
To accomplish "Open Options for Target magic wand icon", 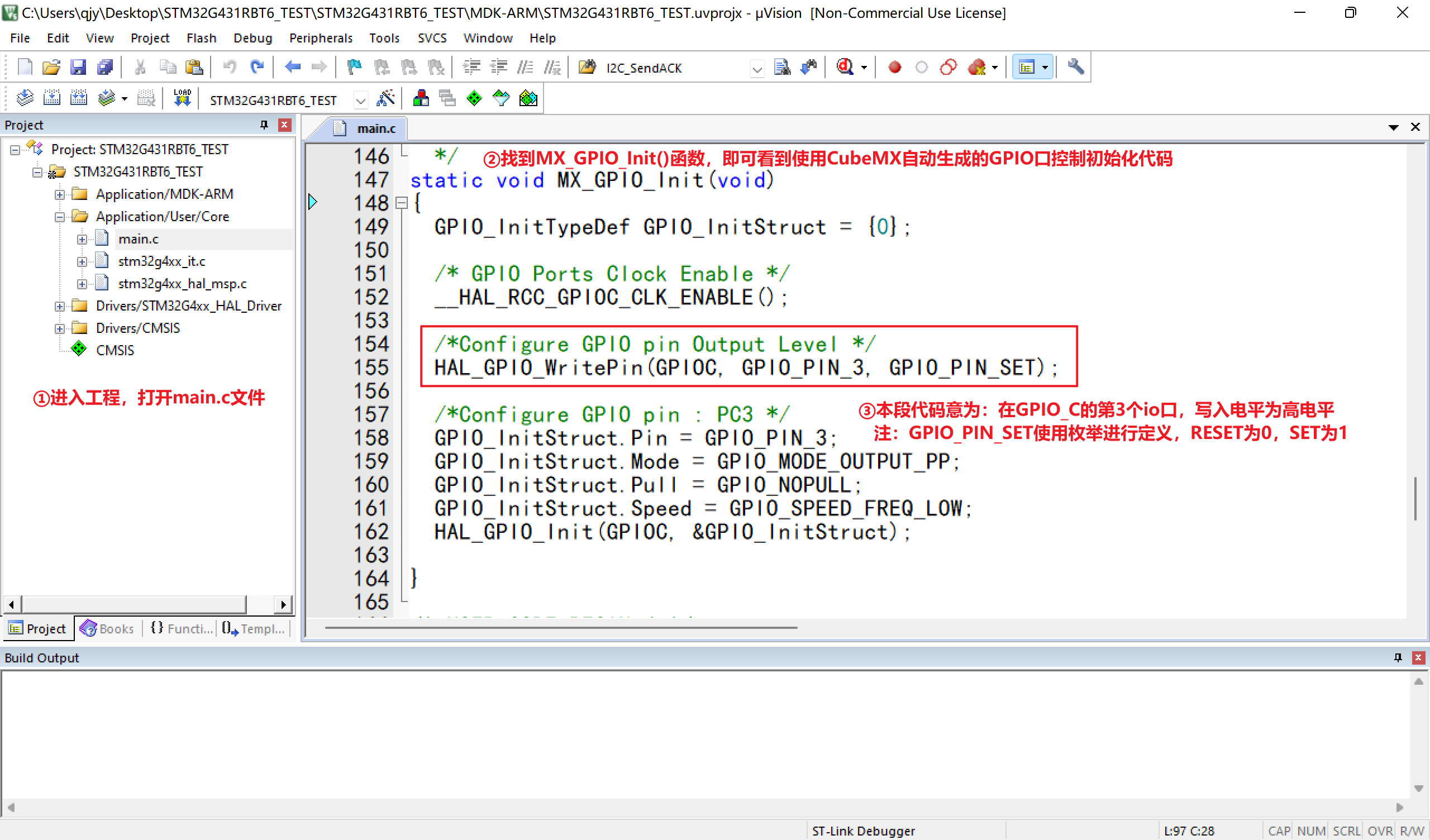I will [x=385, y=99].
